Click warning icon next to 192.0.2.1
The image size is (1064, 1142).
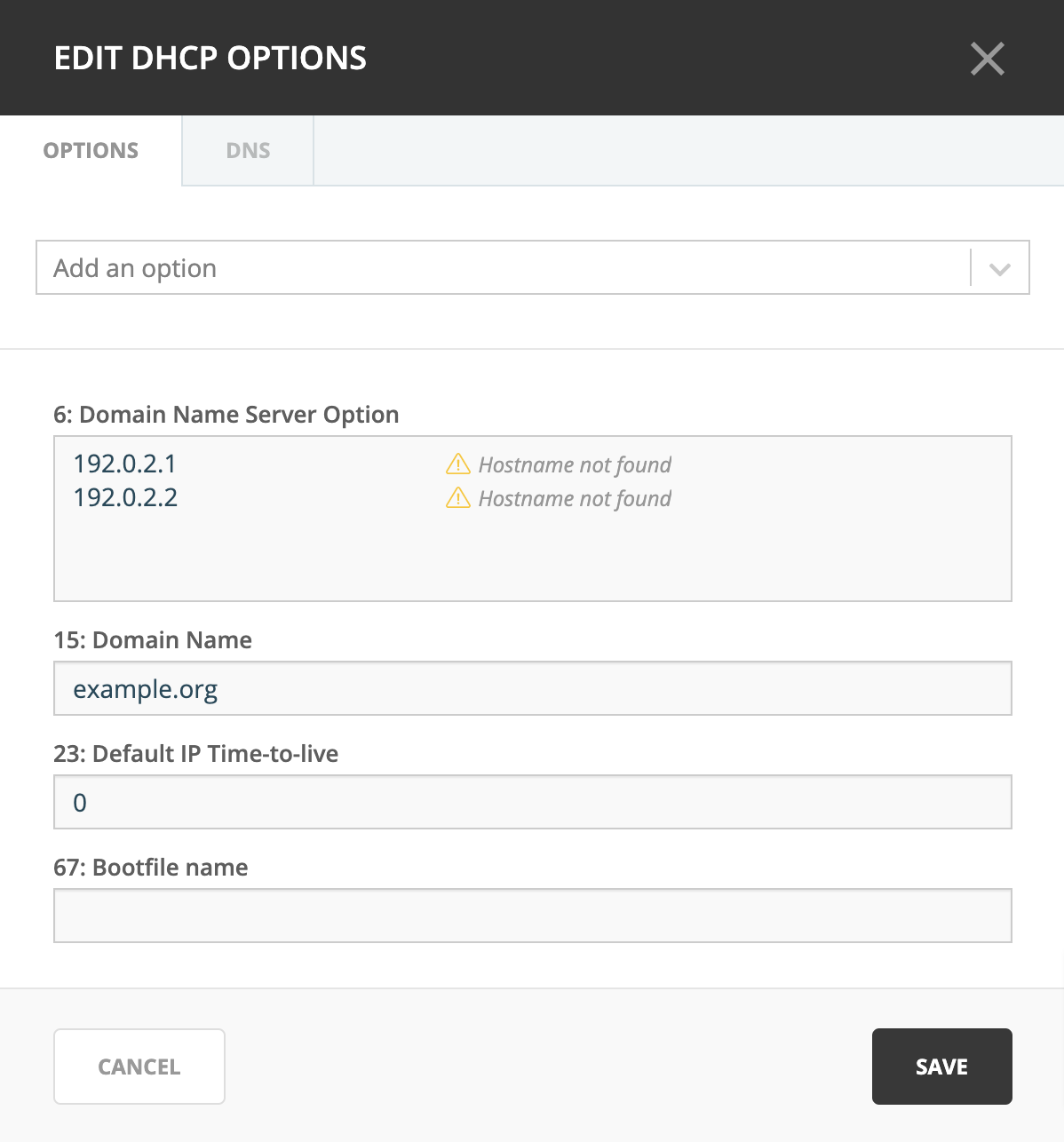point(457,464)
